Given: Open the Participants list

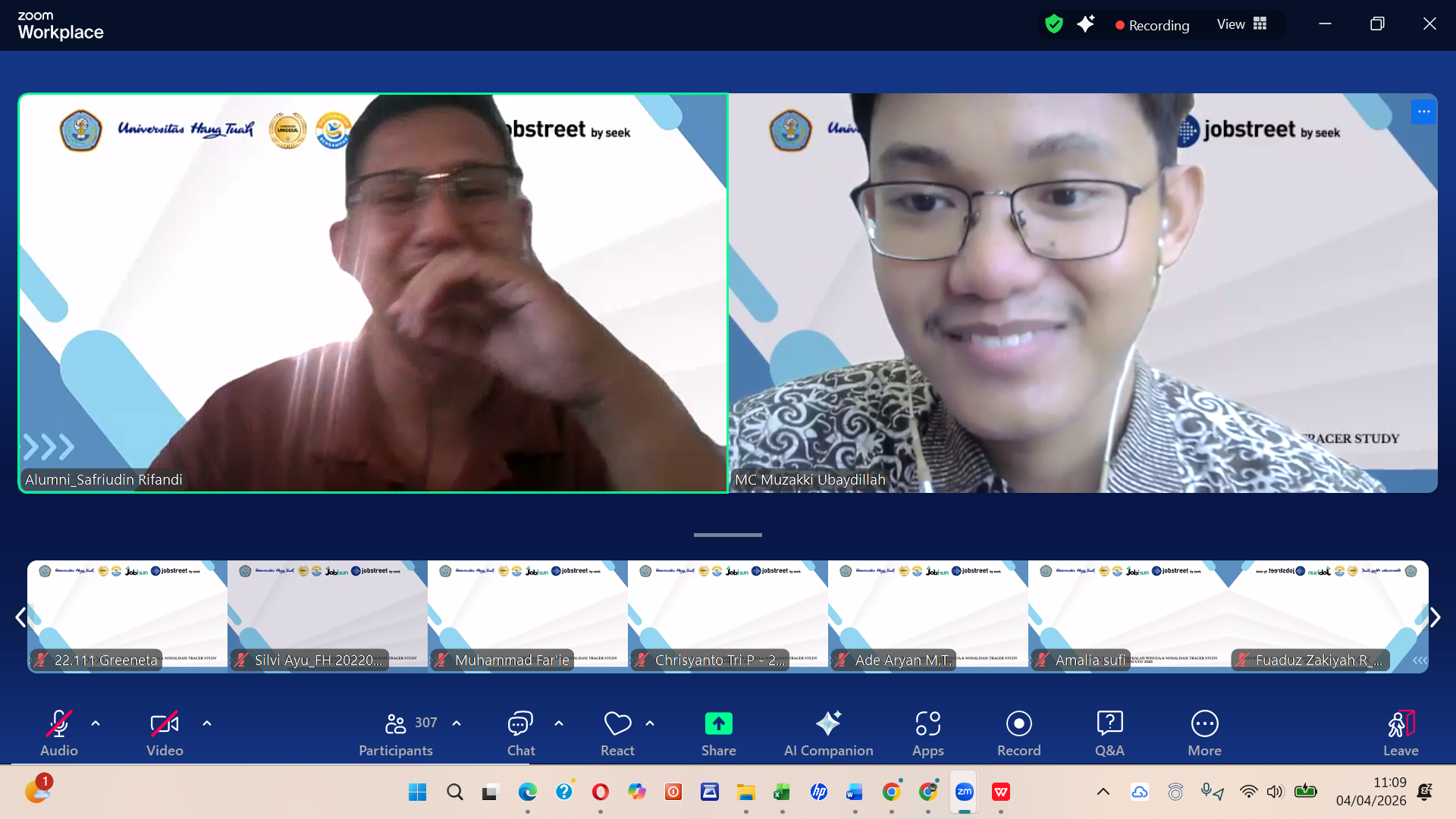Looking at the screenshot, I should pyautogui.click(x=397, y=733).
